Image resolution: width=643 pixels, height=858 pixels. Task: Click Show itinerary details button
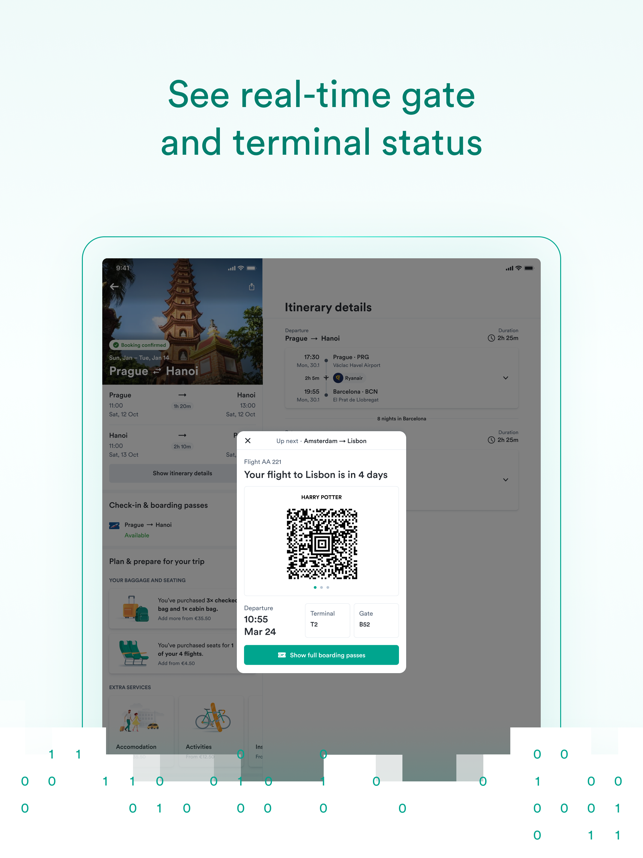(182, 473)
